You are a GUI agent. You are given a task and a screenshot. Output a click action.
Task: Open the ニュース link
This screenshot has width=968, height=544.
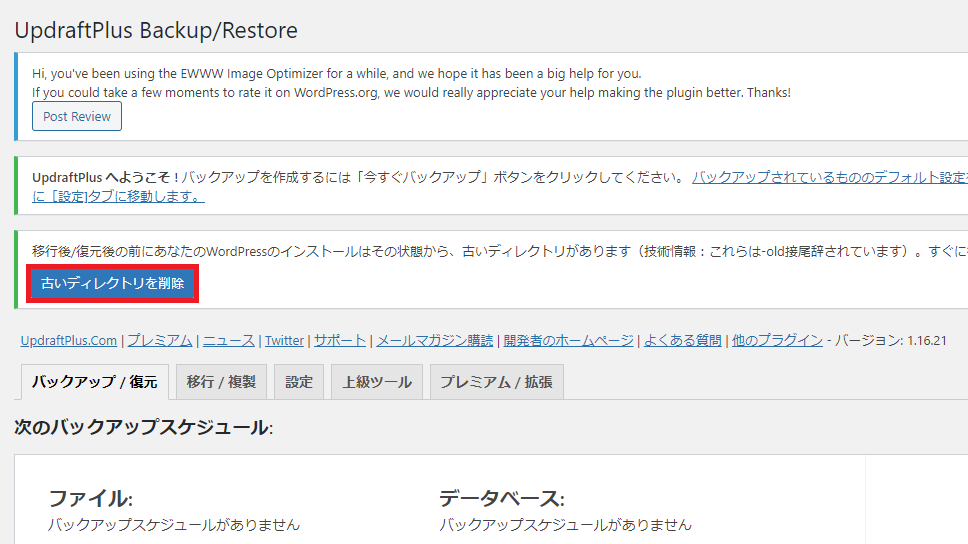click(229, 340)
